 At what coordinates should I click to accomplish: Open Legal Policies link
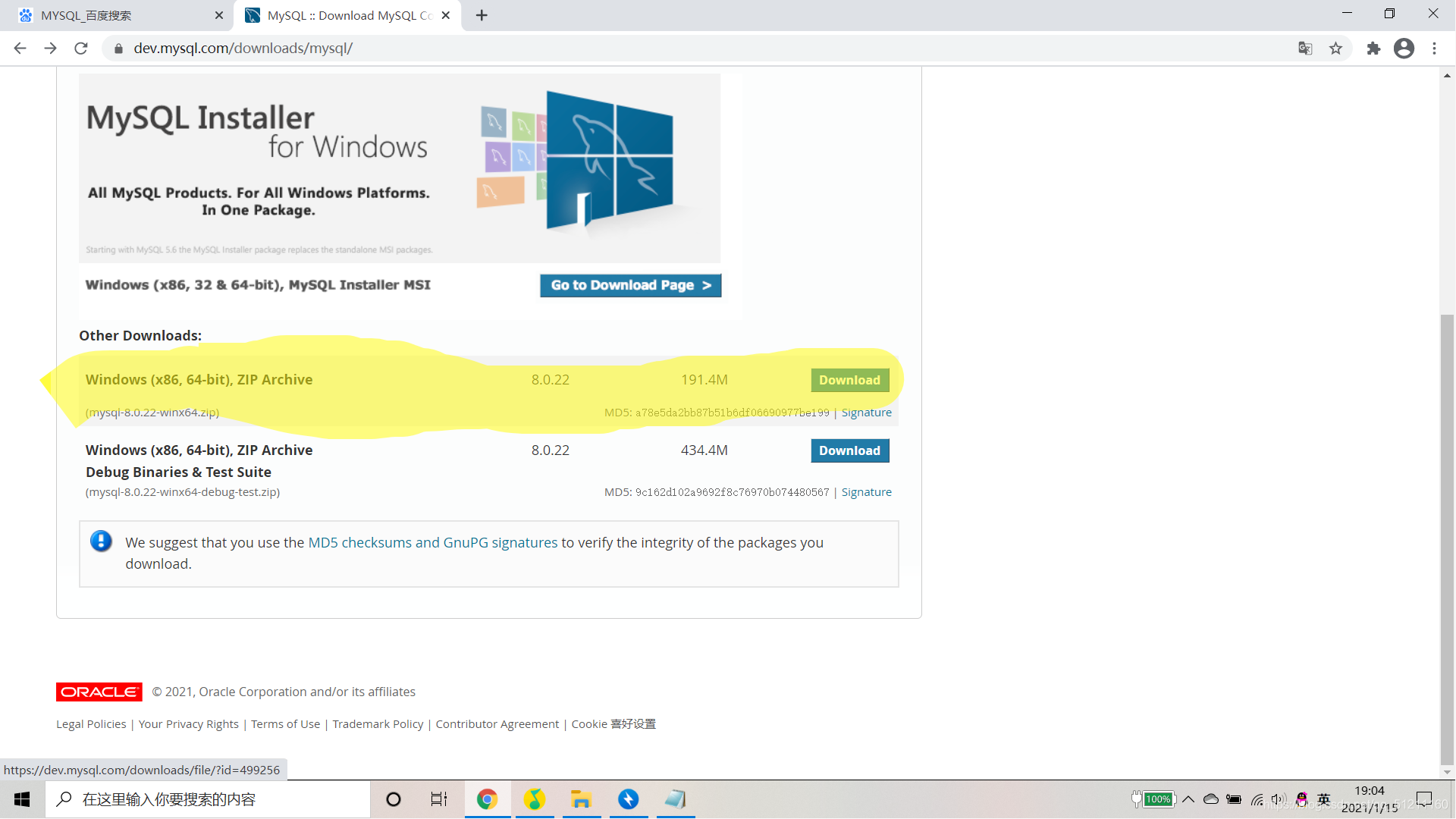91,724
